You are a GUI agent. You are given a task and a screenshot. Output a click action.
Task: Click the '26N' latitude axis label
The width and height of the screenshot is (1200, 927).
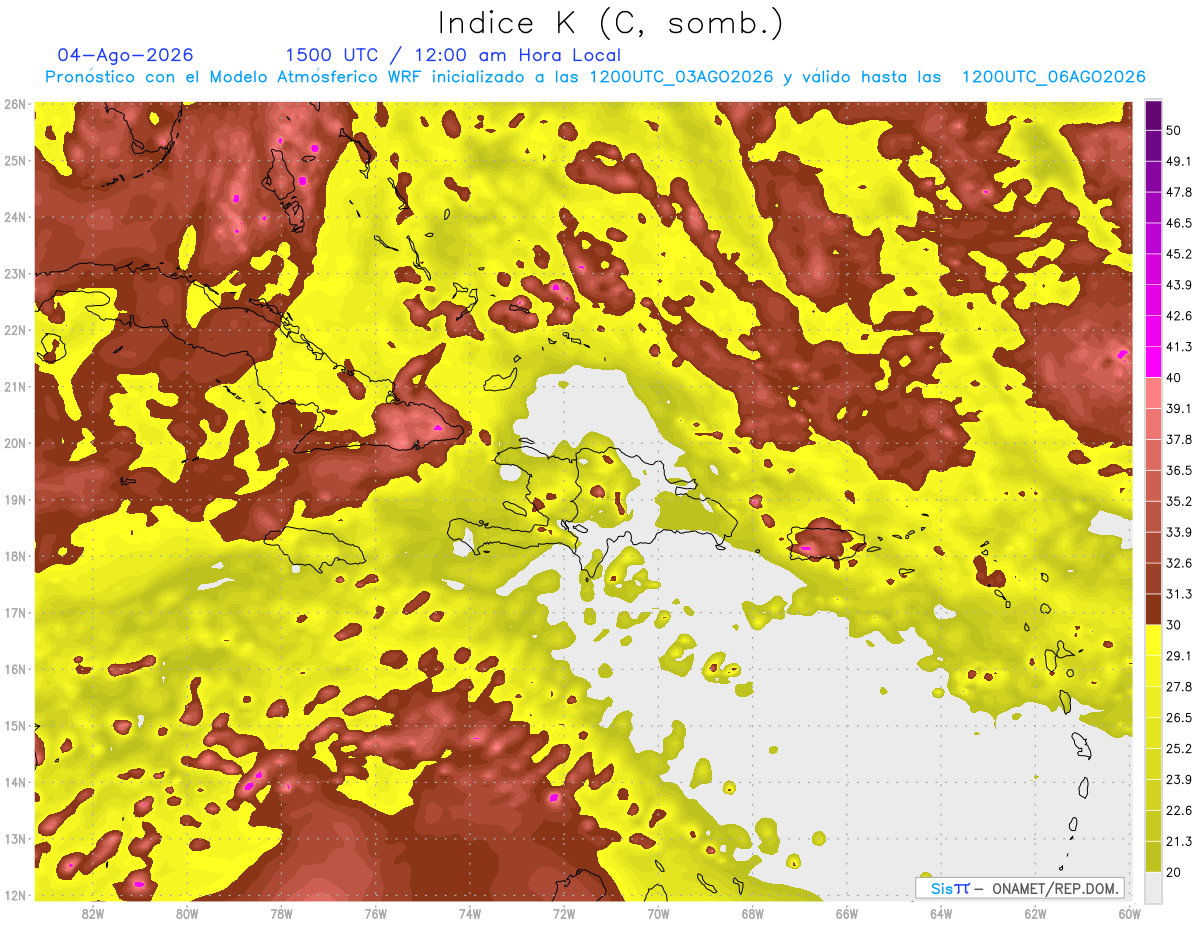pyautogui.click(x=14, y=104)
